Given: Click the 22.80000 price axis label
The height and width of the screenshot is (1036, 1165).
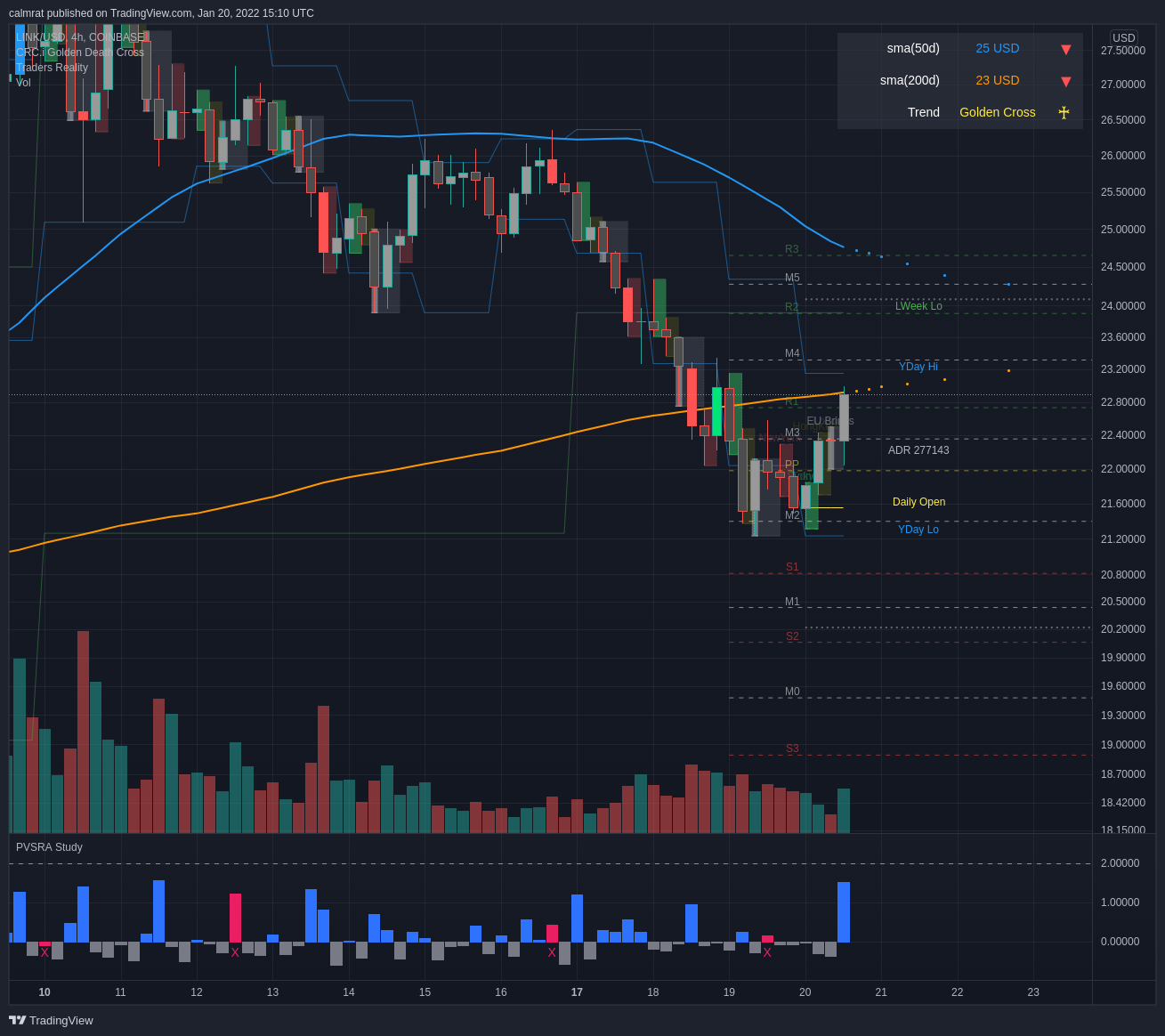Looking at the screenshot, I should [1123, 402].
